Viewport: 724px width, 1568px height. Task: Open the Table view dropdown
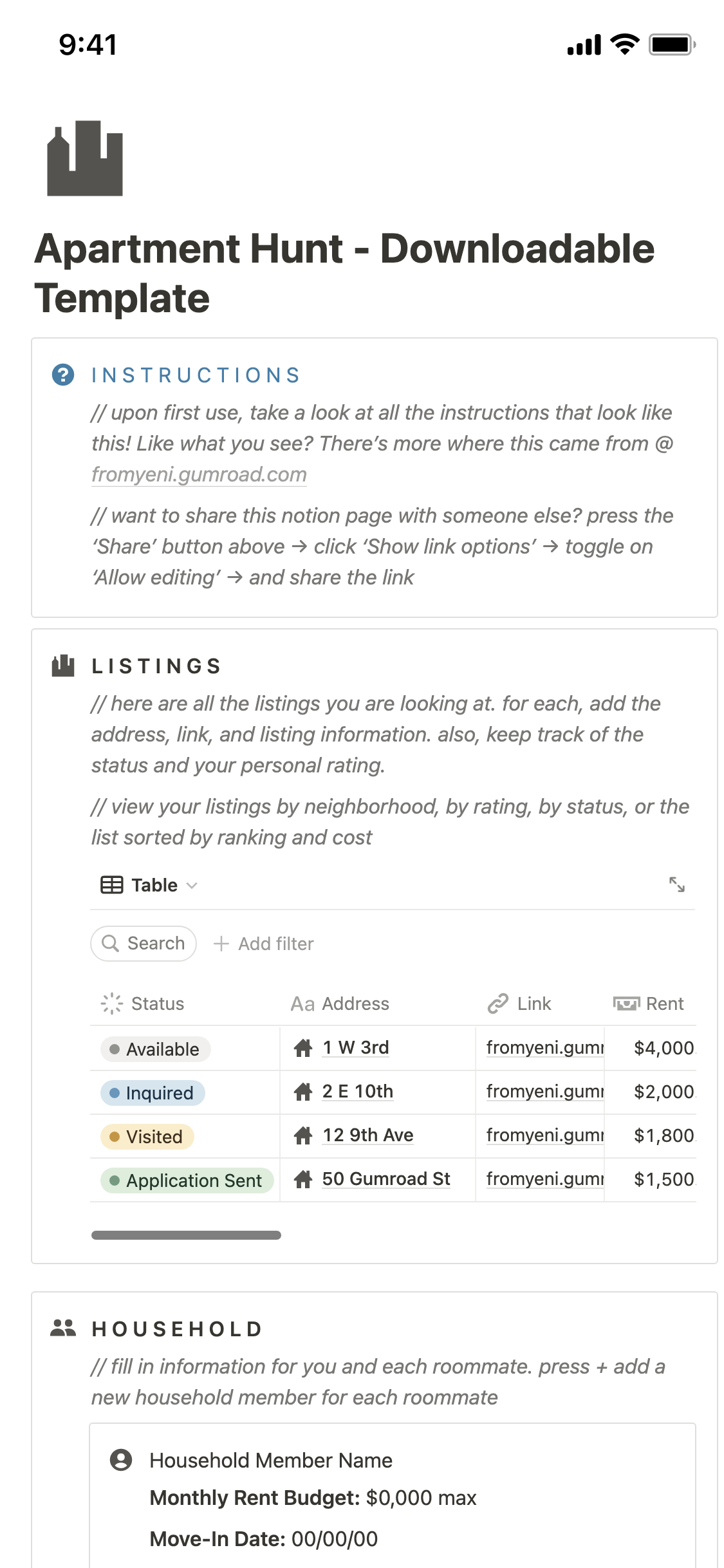click(149, 885)
